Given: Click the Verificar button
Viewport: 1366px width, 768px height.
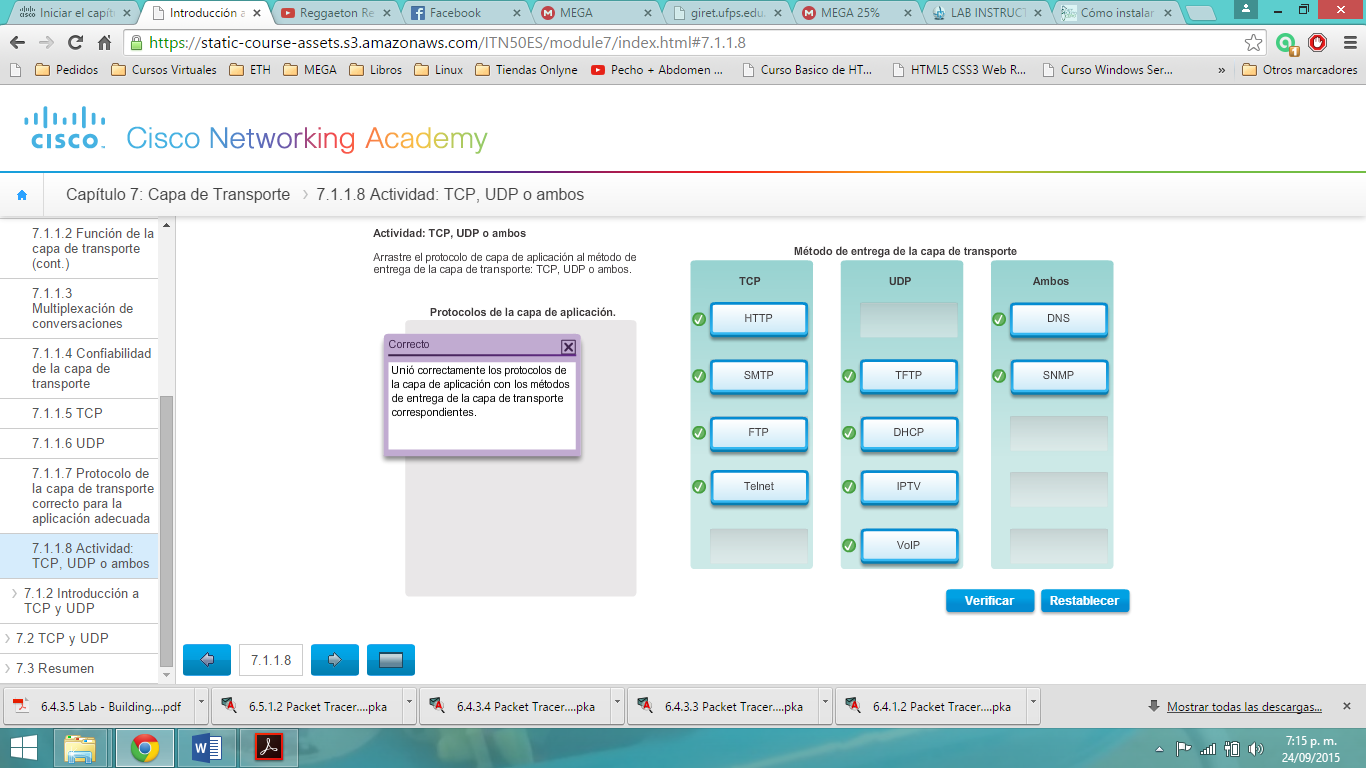Looking at the screenshot, I should [x=989, y=601].
